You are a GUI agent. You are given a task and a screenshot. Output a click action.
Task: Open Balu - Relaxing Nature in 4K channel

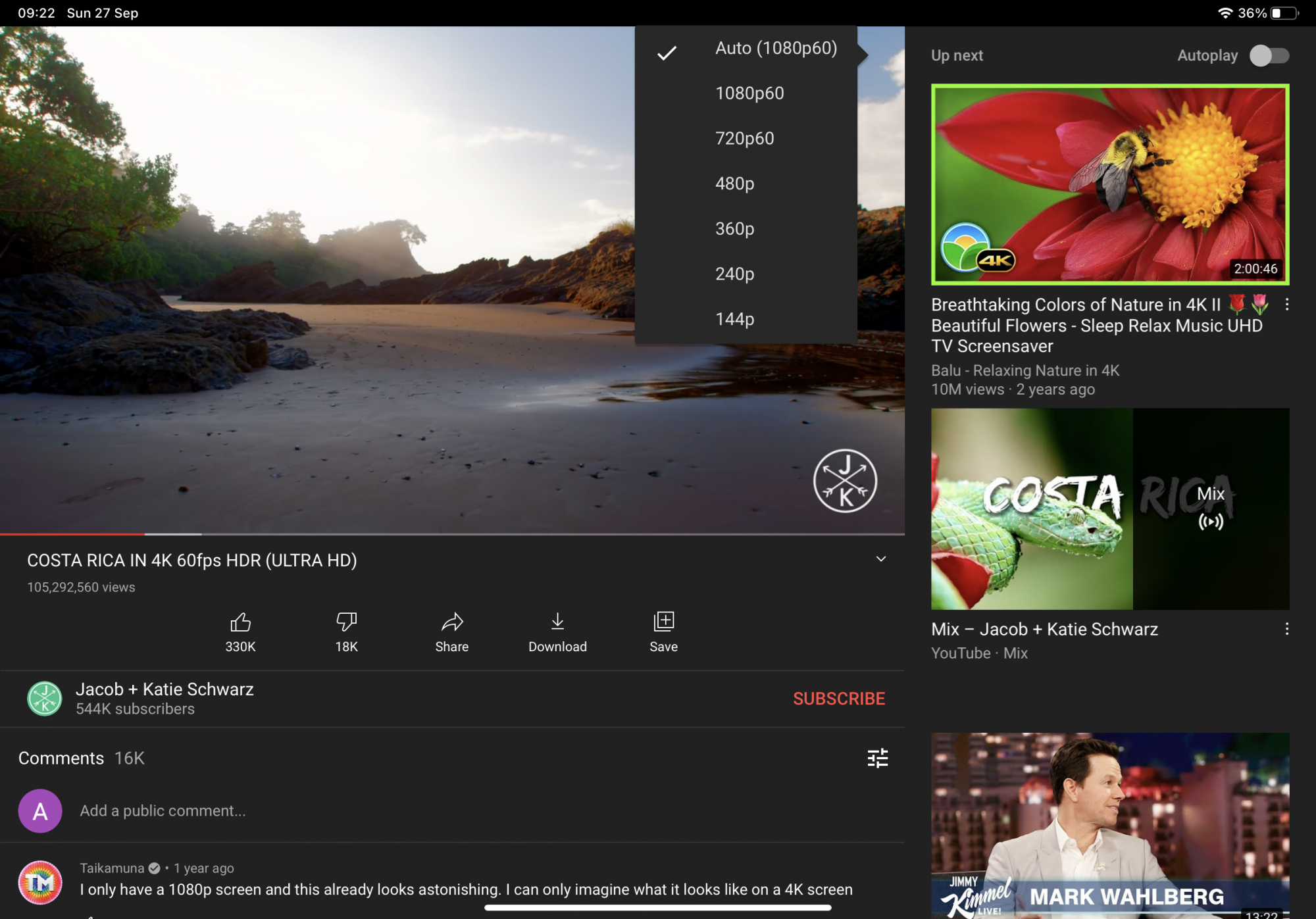click(1025, 370)
